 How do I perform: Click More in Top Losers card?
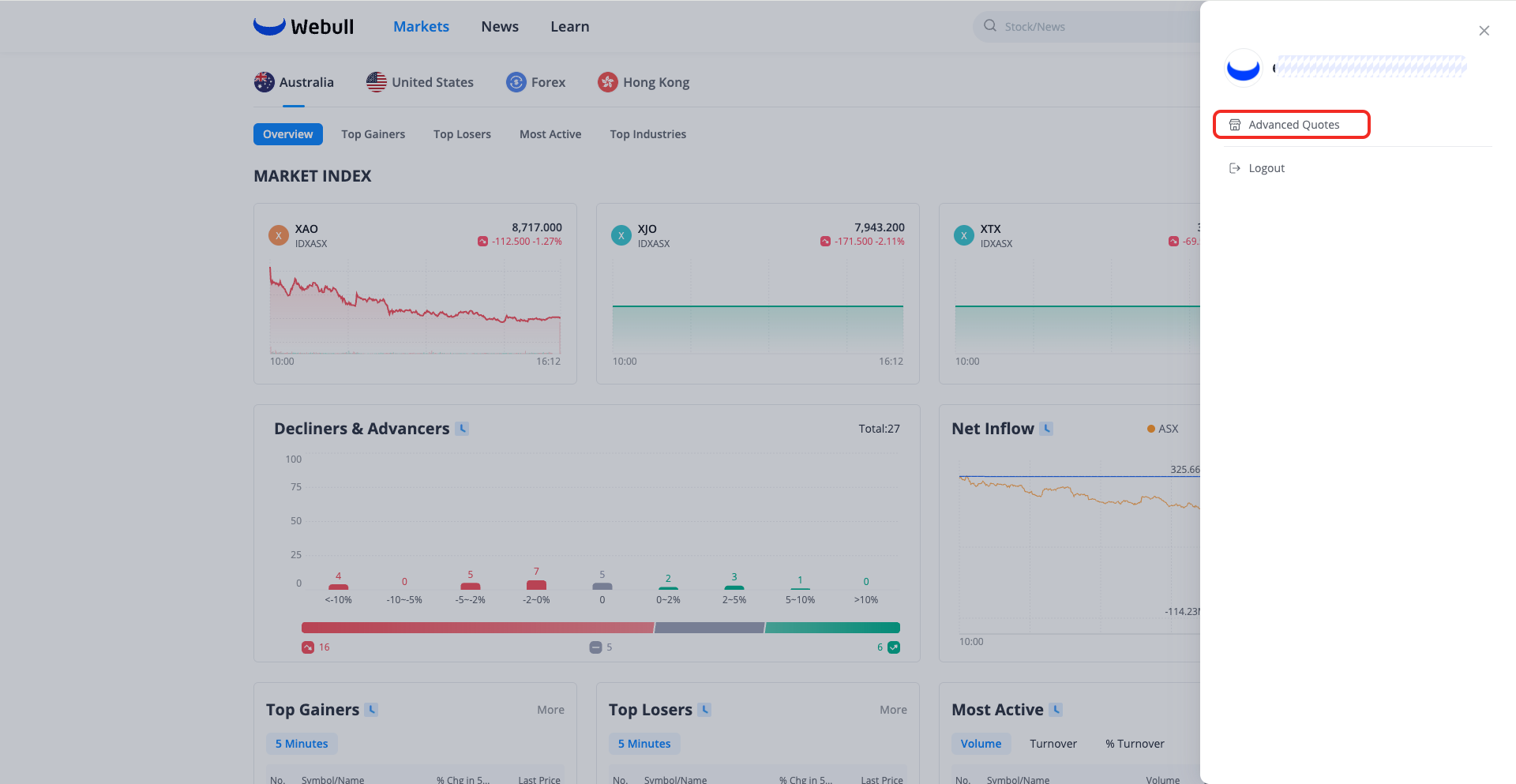tap(893, 710)
